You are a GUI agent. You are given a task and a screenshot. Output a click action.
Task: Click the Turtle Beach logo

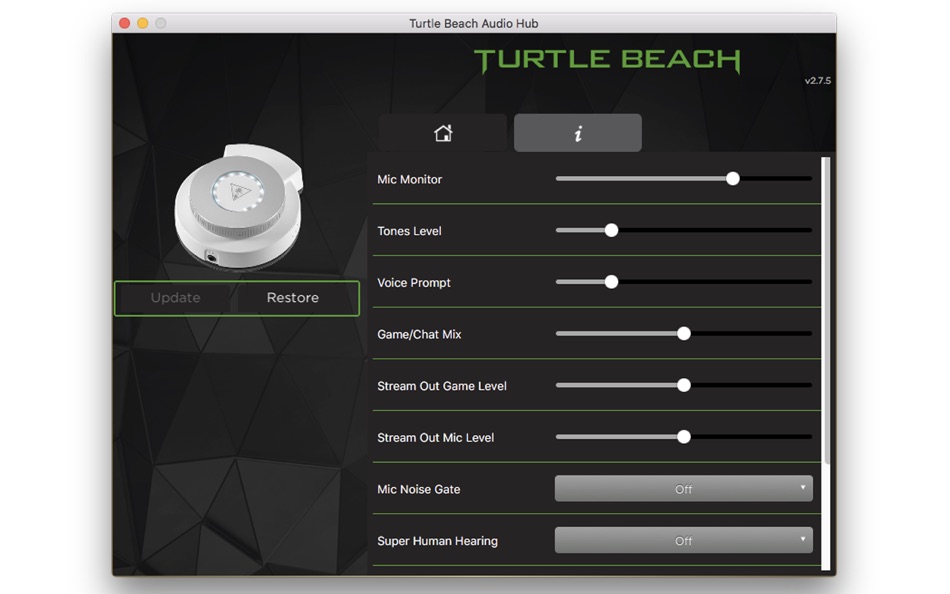[x=607, y=60]
